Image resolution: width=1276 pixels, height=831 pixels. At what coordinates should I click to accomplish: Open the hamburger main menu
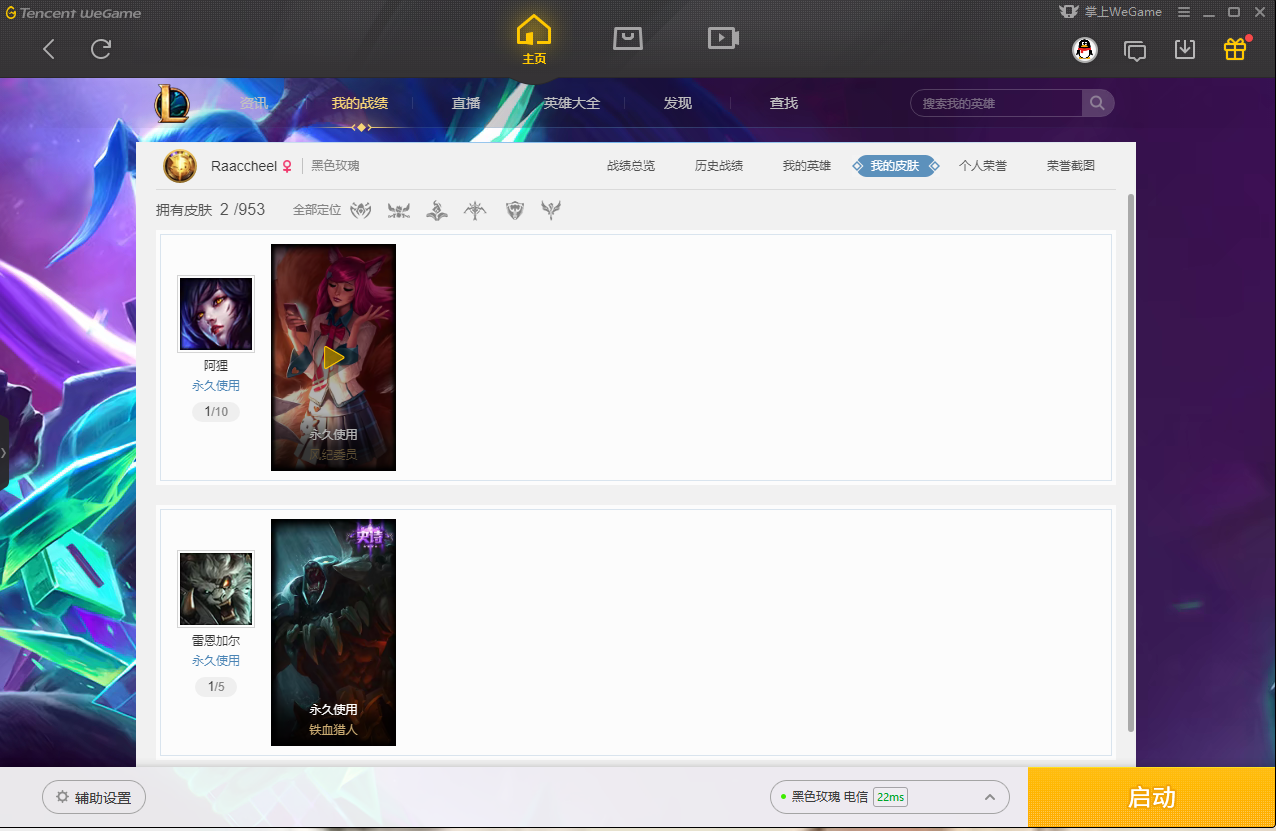point(1184,12)
